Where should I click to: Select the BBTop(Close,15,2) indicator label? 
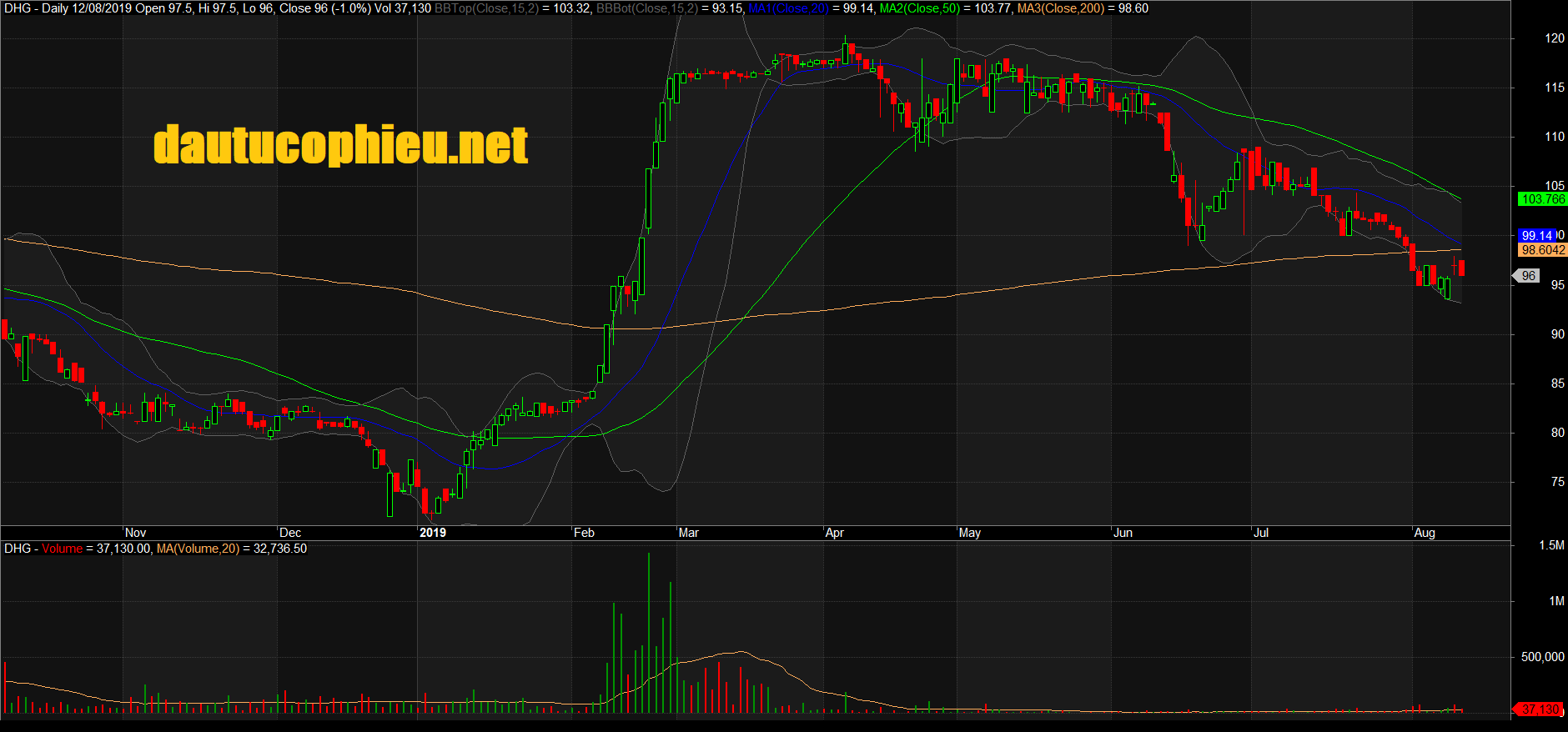pyautogui.click(x=486, y=8)
